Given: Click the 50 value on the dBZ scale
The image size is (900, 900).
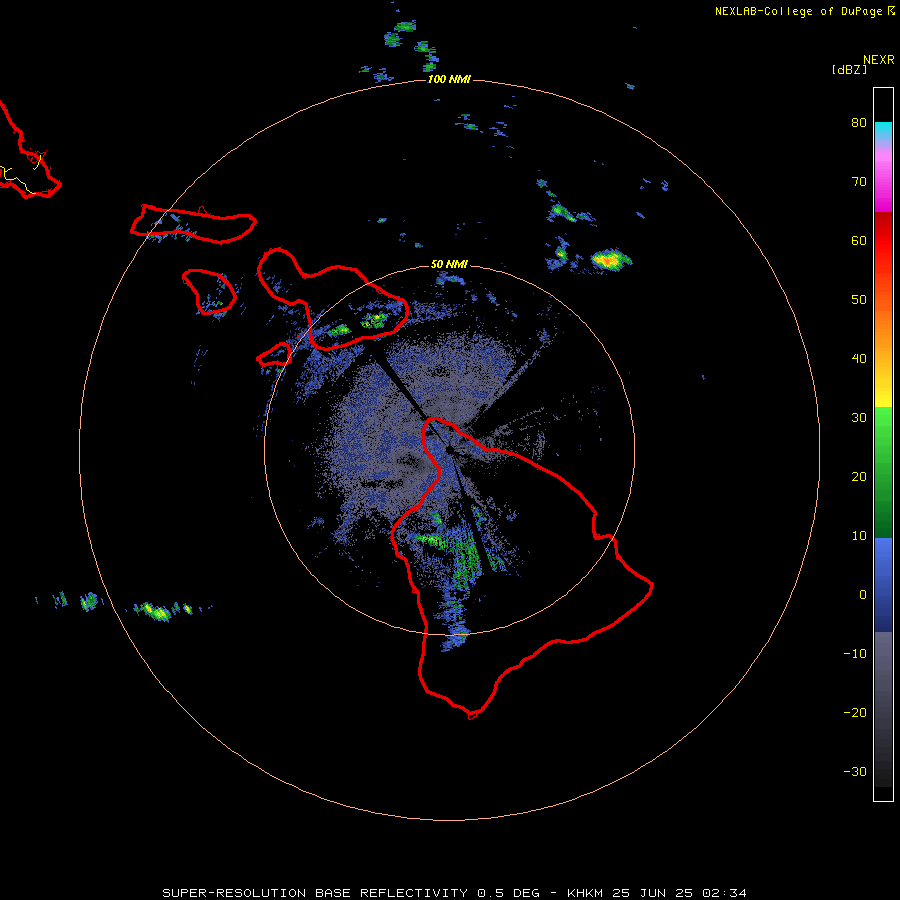Looking at the screenshot, I should click(x=859, y=300).
